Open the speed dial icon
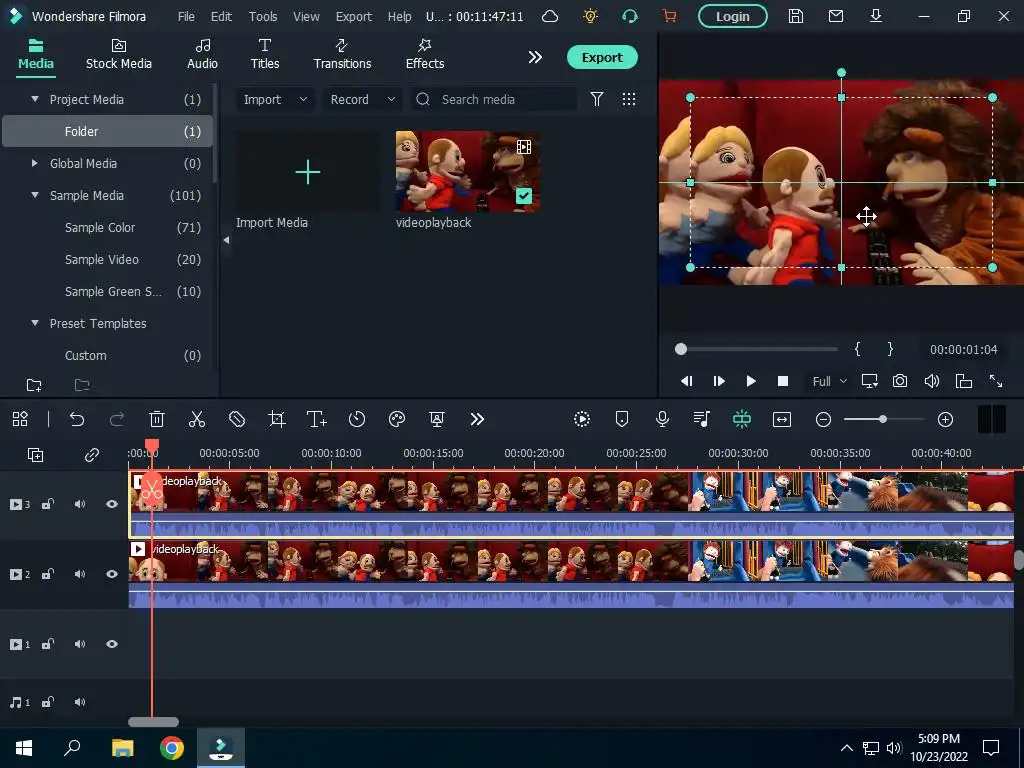The width and height of the screenshot is (1024, 768). click(x=357, y=419)
